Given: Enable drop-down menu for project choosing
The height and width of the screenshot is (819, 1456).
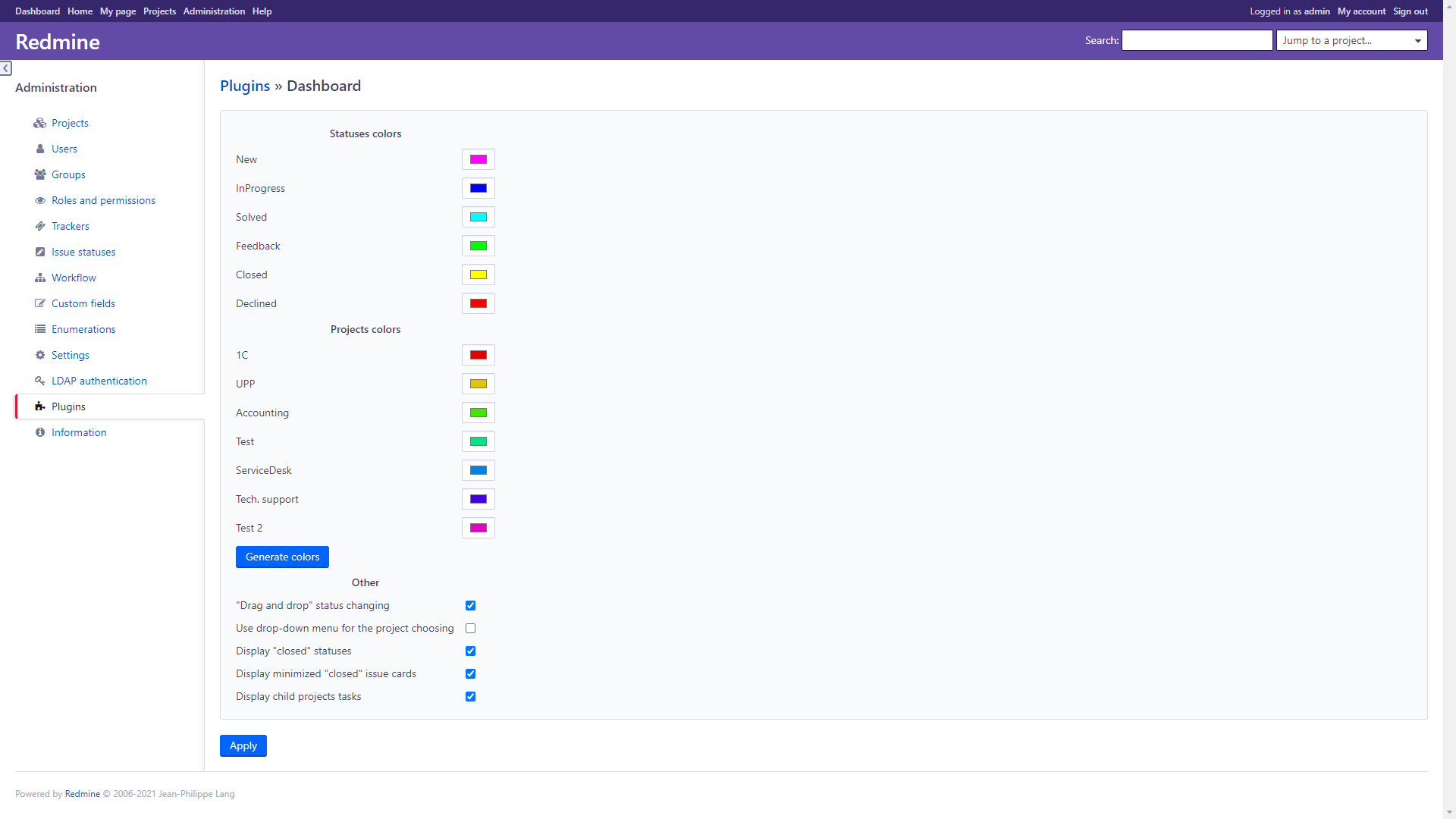Looking at the screenshot, I should tap(470, 628).
